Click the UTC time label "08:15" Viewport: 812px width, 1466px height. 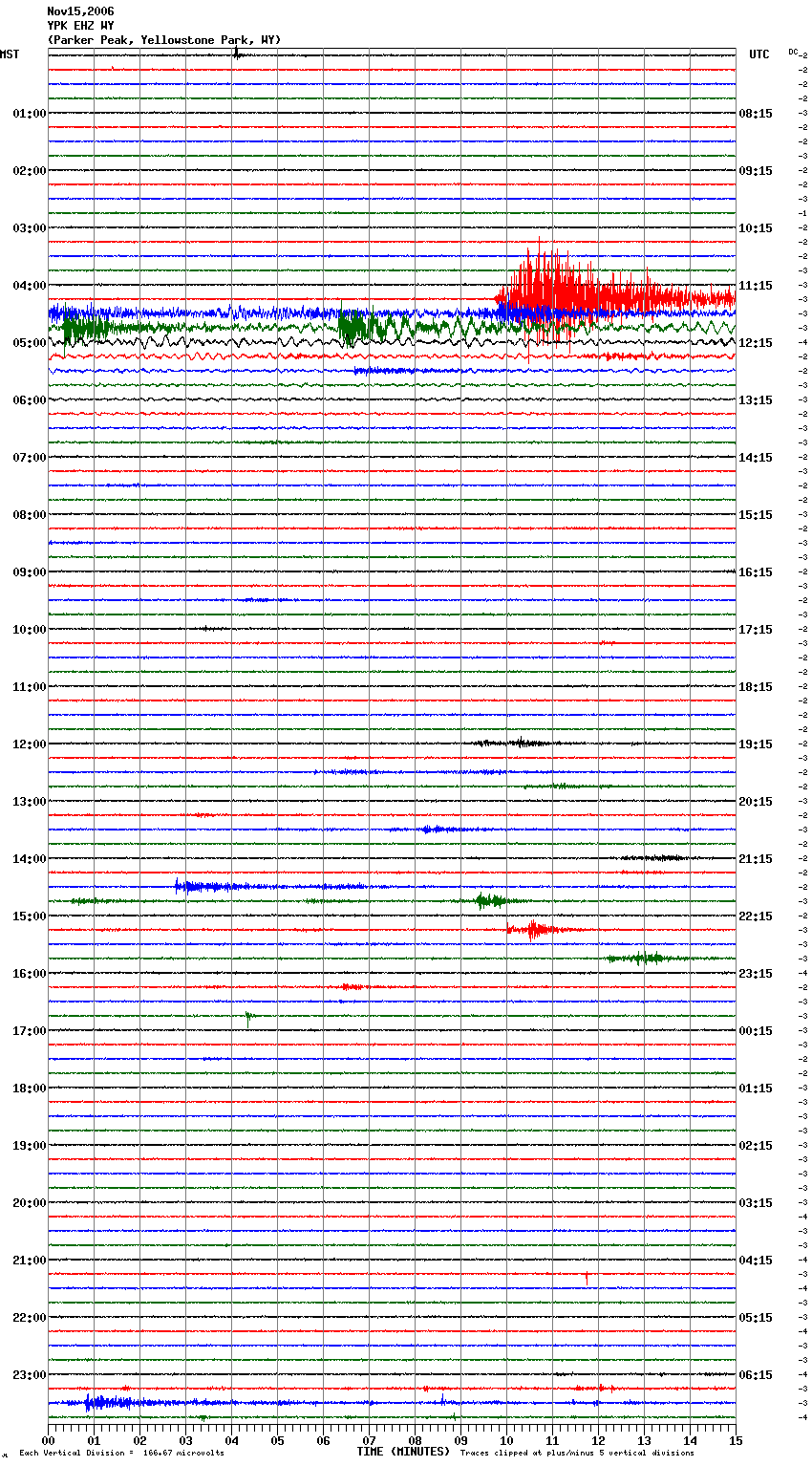[756, 114]
